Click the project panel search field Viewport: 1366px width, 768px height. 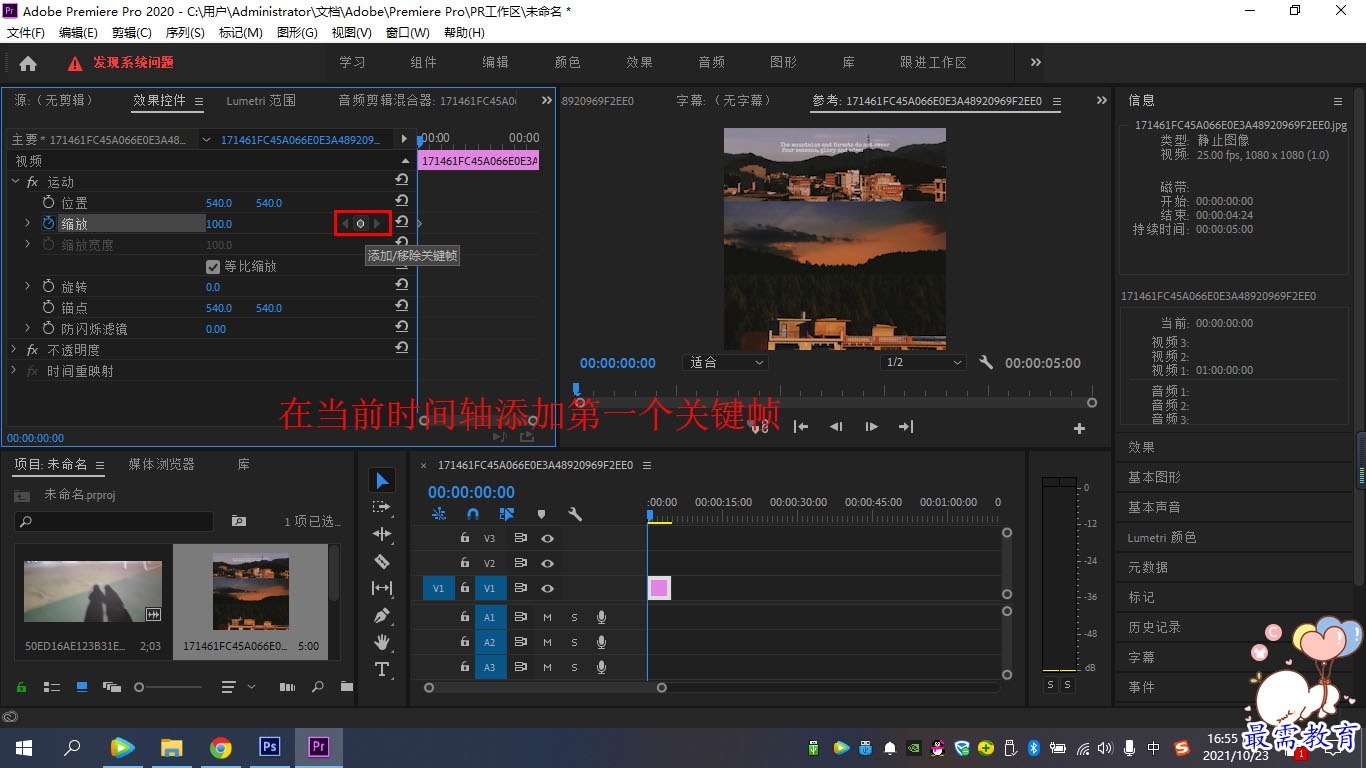(114, 521)
